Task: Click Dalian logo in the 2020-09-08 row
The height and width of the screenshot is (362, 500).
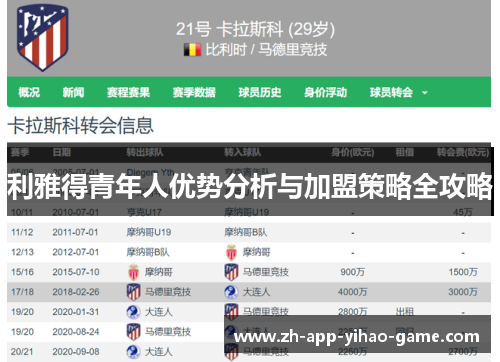Action: pos(133,352)
